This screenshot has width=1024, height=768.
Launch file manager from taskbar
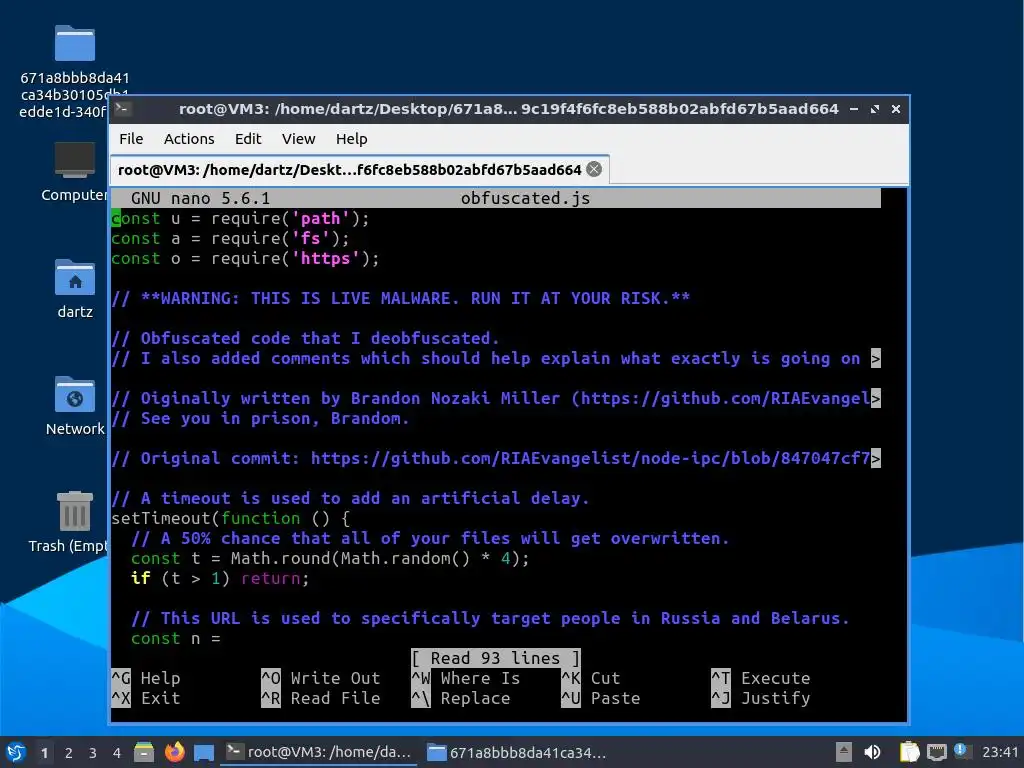tap(144, 752)
